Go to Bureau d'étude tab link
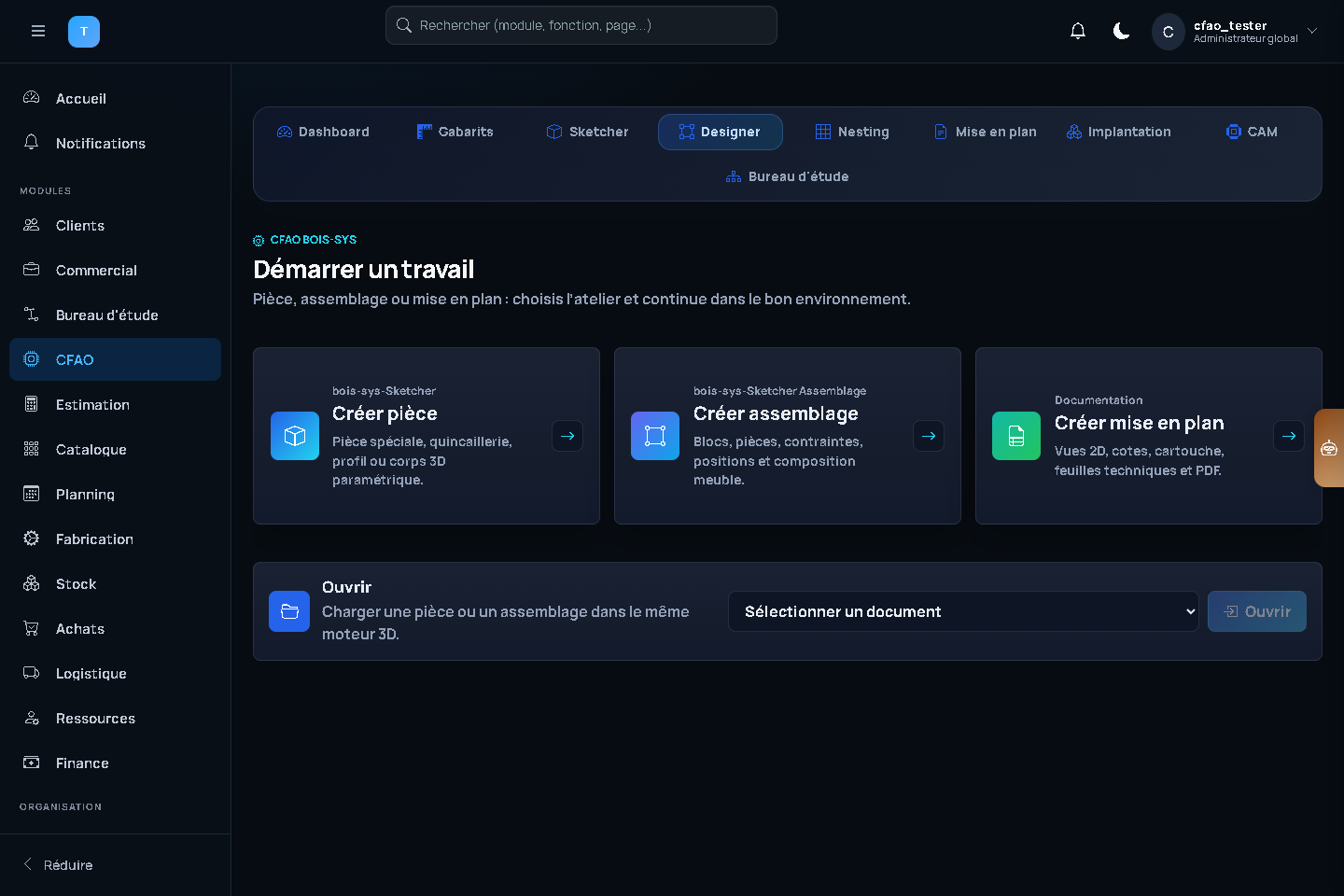The width and height of the screenshot is (1344, 896). [788, 176]
